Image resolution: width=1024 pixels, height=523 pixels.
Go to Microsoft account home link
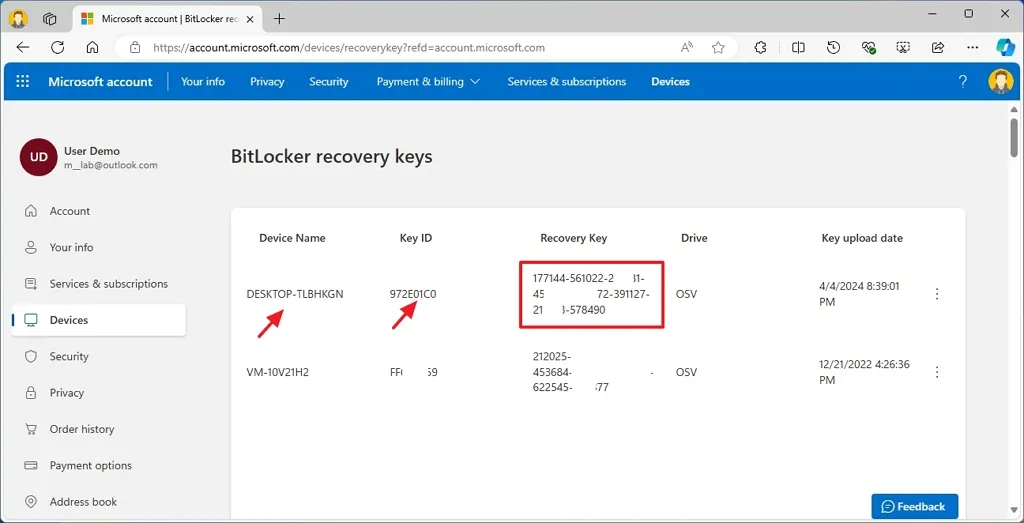pos(101,82)
